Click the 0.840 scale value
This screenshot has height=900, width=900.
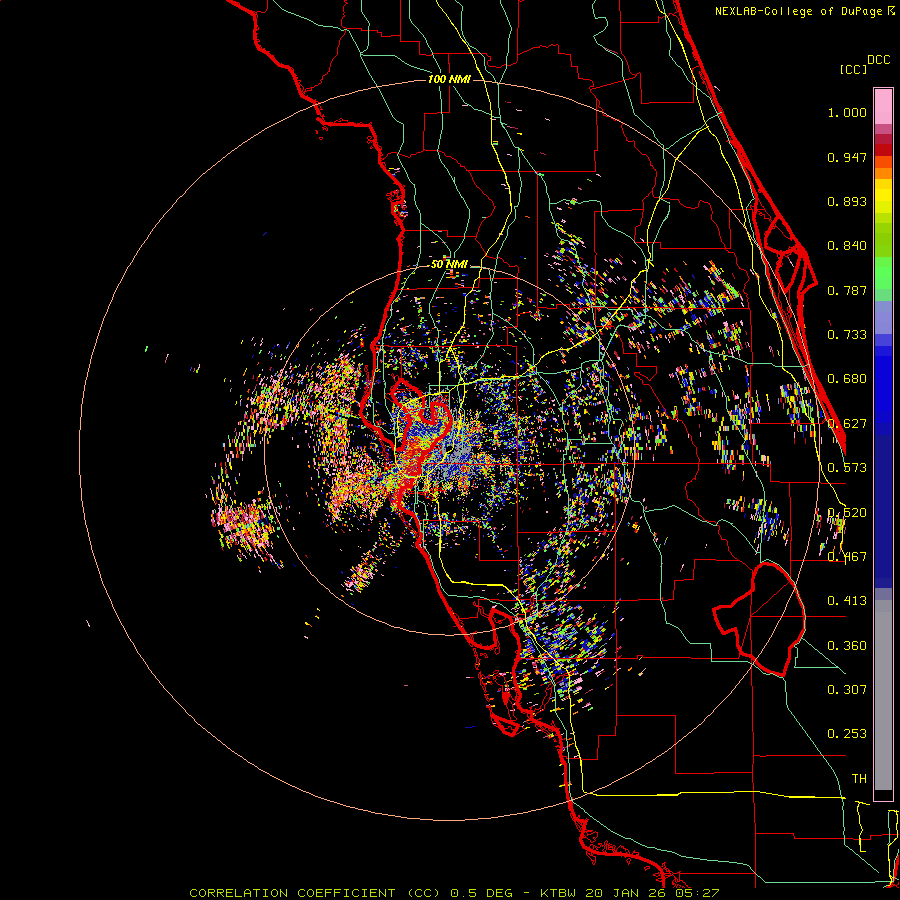pos(847,246)
